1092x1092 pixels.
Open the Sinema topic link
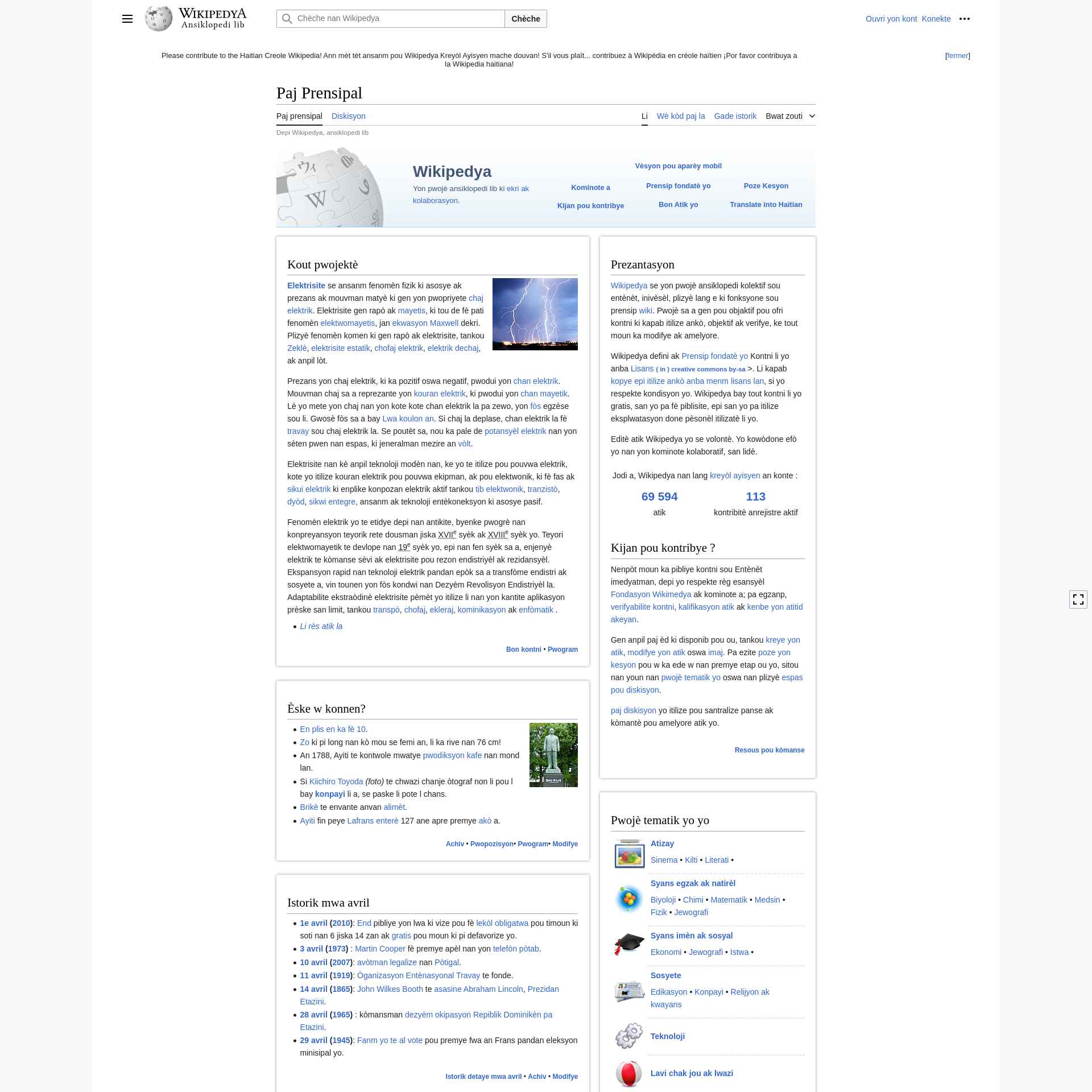[x=664, y=860]
